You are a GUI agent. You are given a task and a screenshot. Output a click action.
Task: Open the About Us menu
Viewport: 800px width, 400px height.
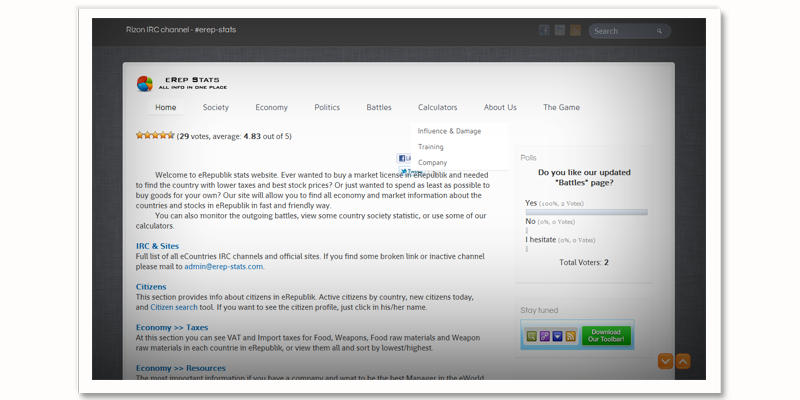(x=500, y=107)
